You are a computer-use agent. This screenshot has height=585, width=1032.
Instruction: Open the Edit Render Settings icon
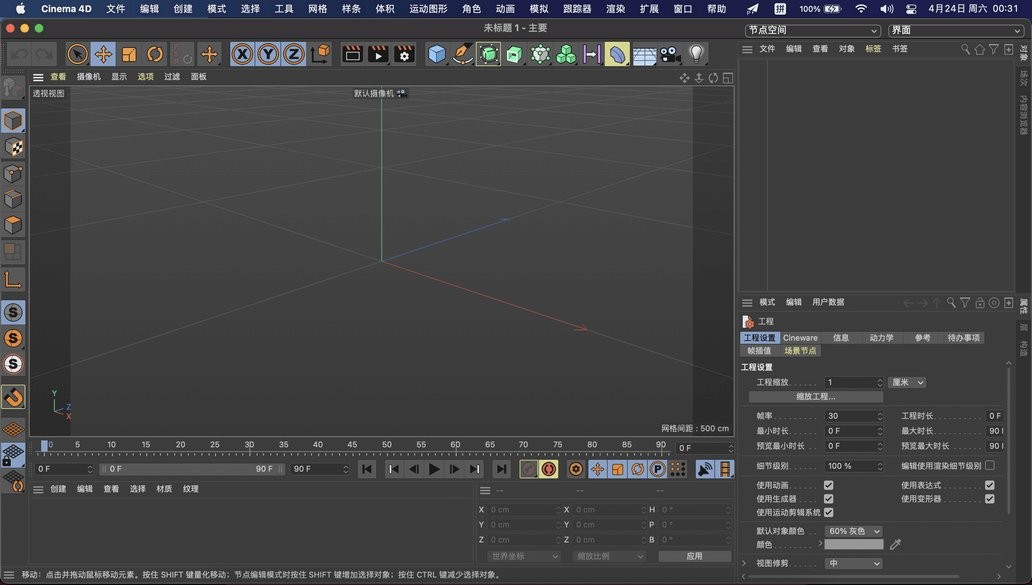tap(404, 54)
